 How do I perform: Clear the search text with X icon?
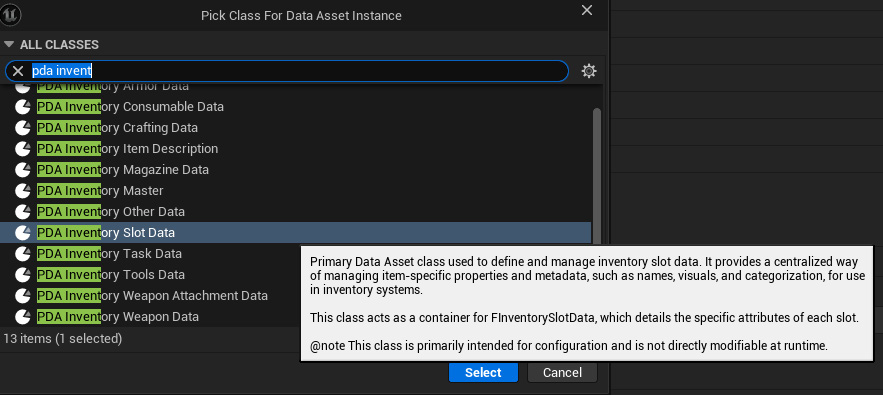tap(18, 71)
